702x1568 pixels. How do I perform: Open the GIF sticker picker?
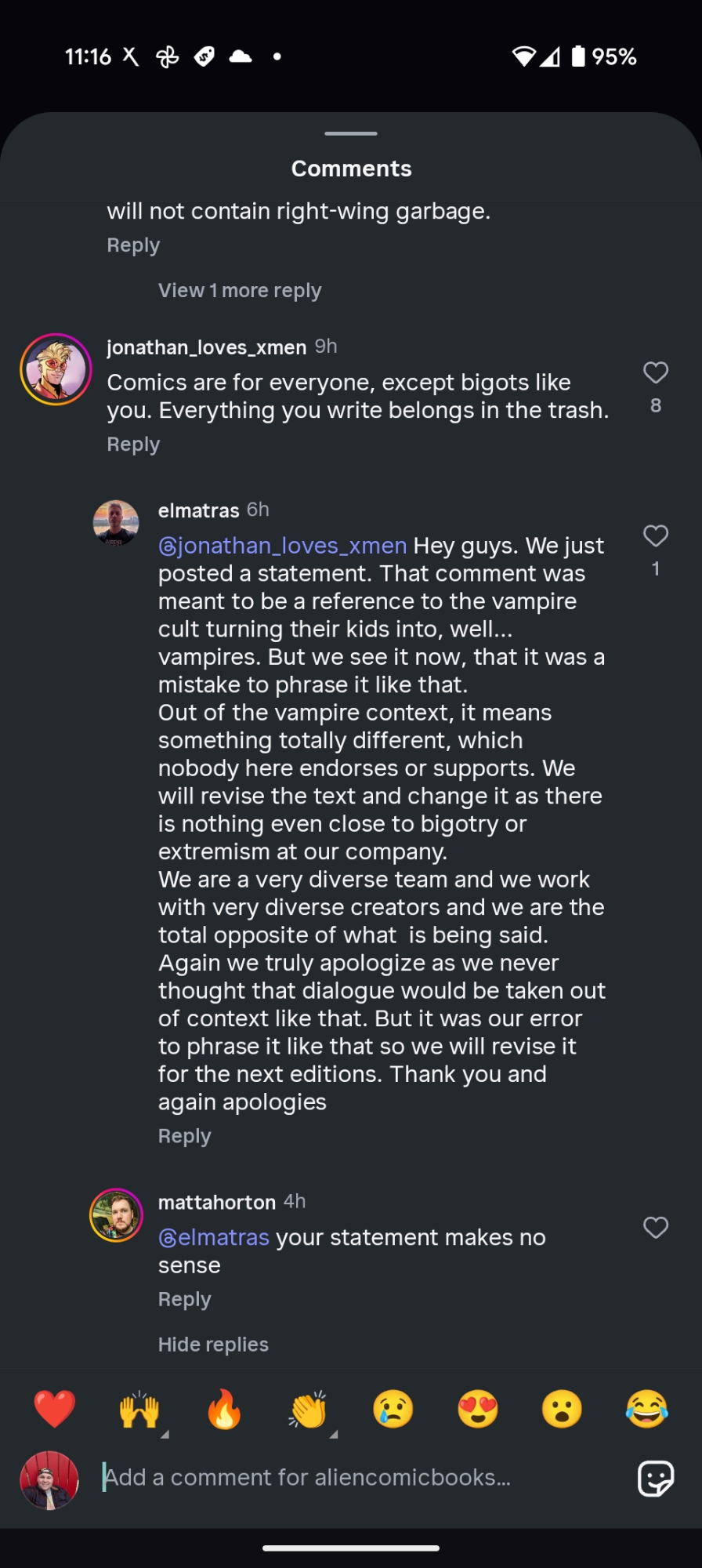coord(655,1479)
